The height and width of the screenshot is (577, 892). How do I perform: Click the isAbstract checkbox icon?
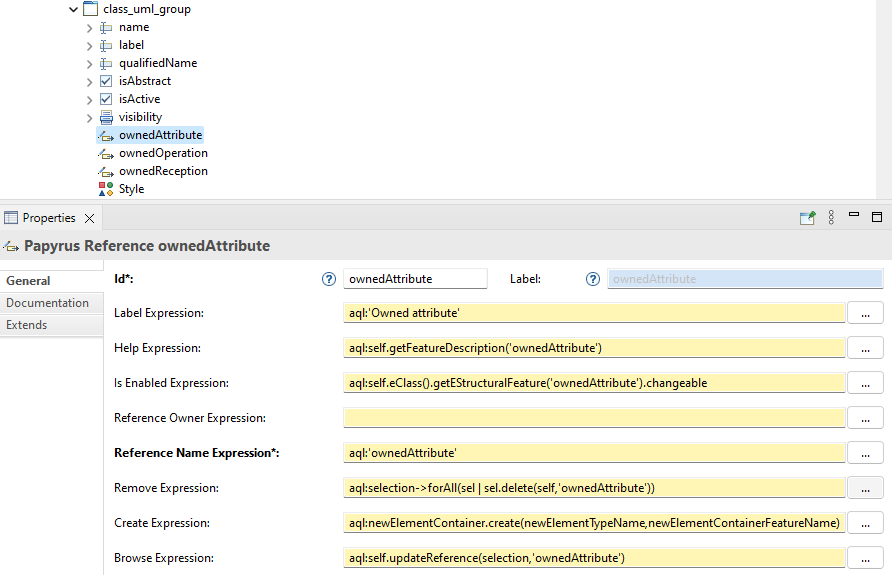106,81
